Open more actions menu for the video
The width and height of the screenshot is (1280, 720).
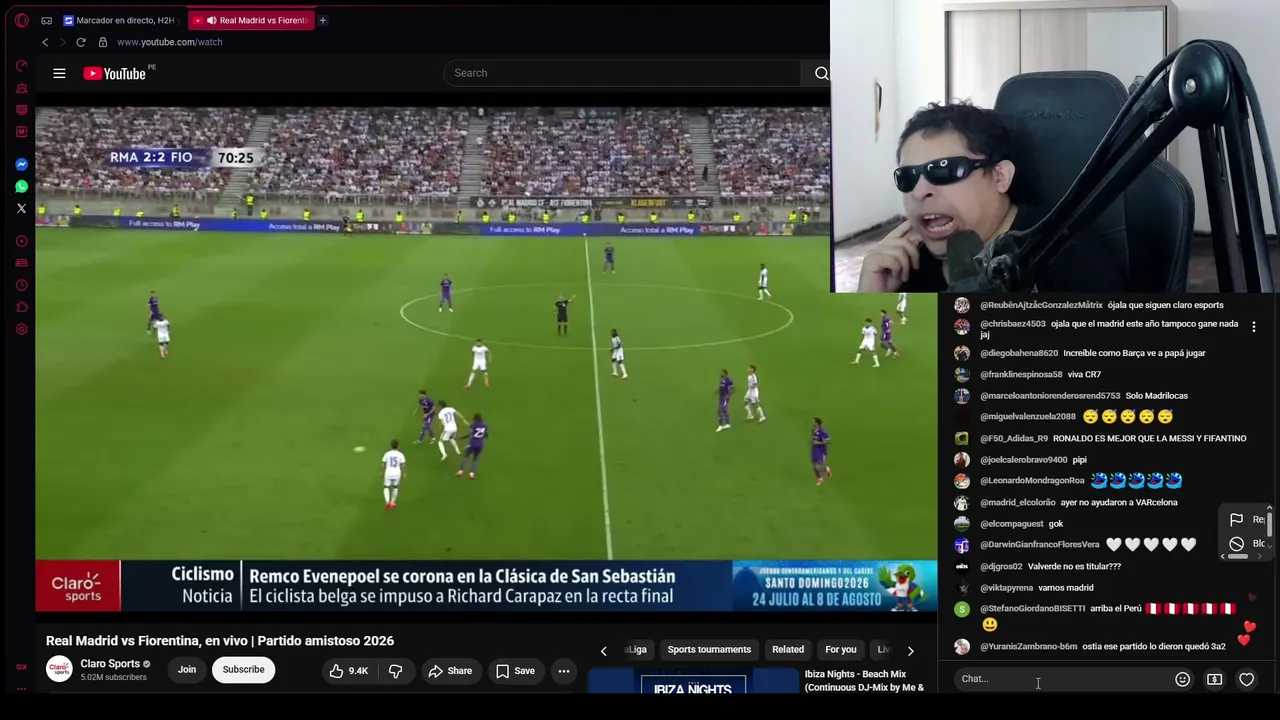coord(564,671)
